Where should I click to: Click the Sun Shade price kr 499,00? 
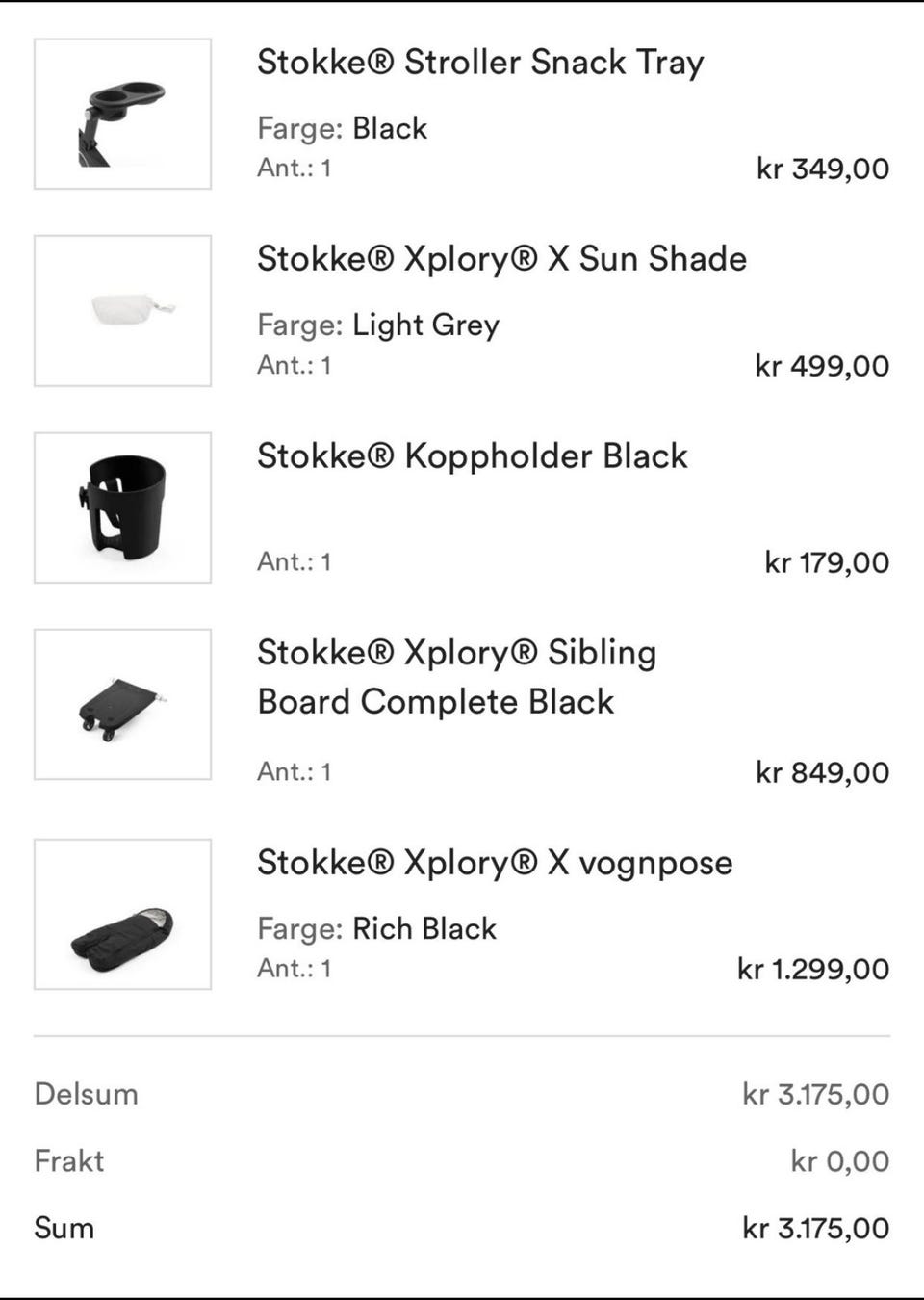click(x=822, y=366)
